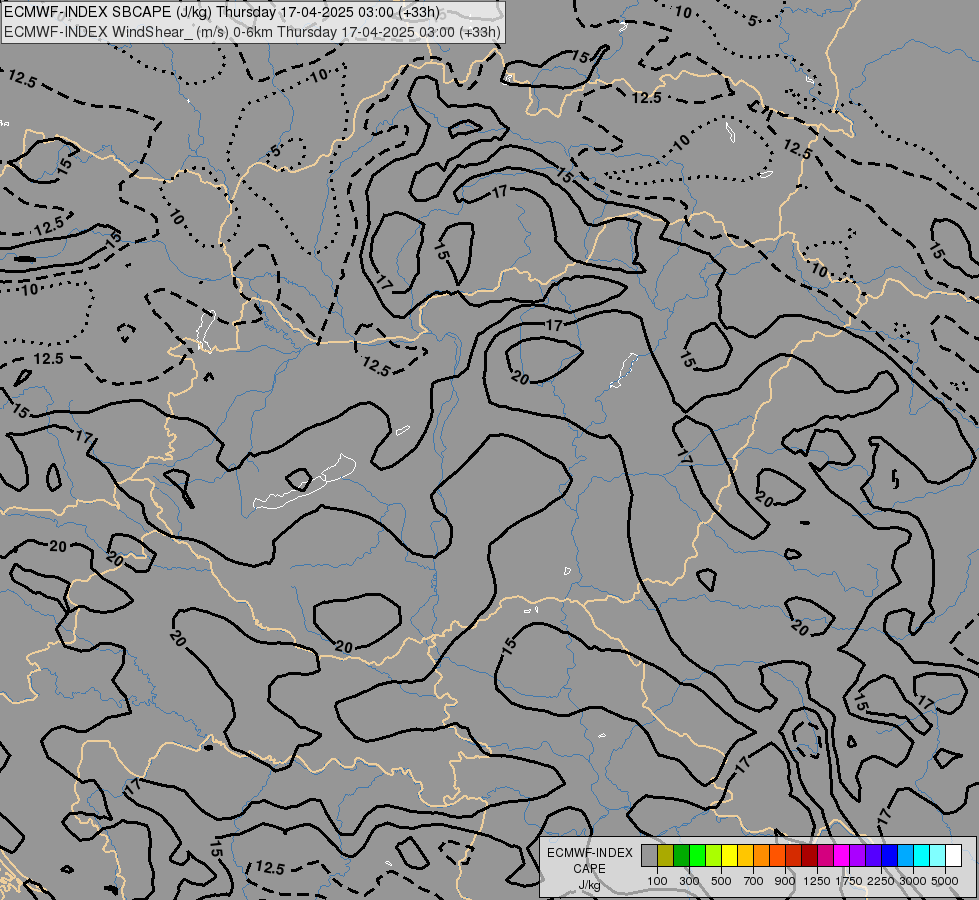Select the brick red legend swatch
979x900 pixels.
coord(794,856)
